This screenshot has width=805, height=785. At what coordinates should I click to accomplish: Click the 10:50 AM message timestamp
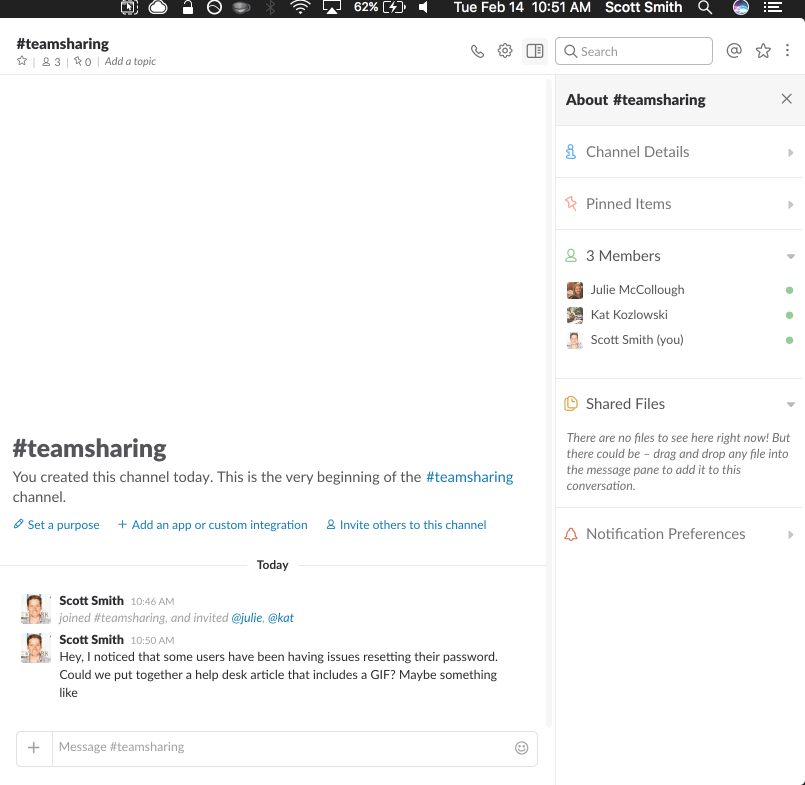[x=152, y=640]
